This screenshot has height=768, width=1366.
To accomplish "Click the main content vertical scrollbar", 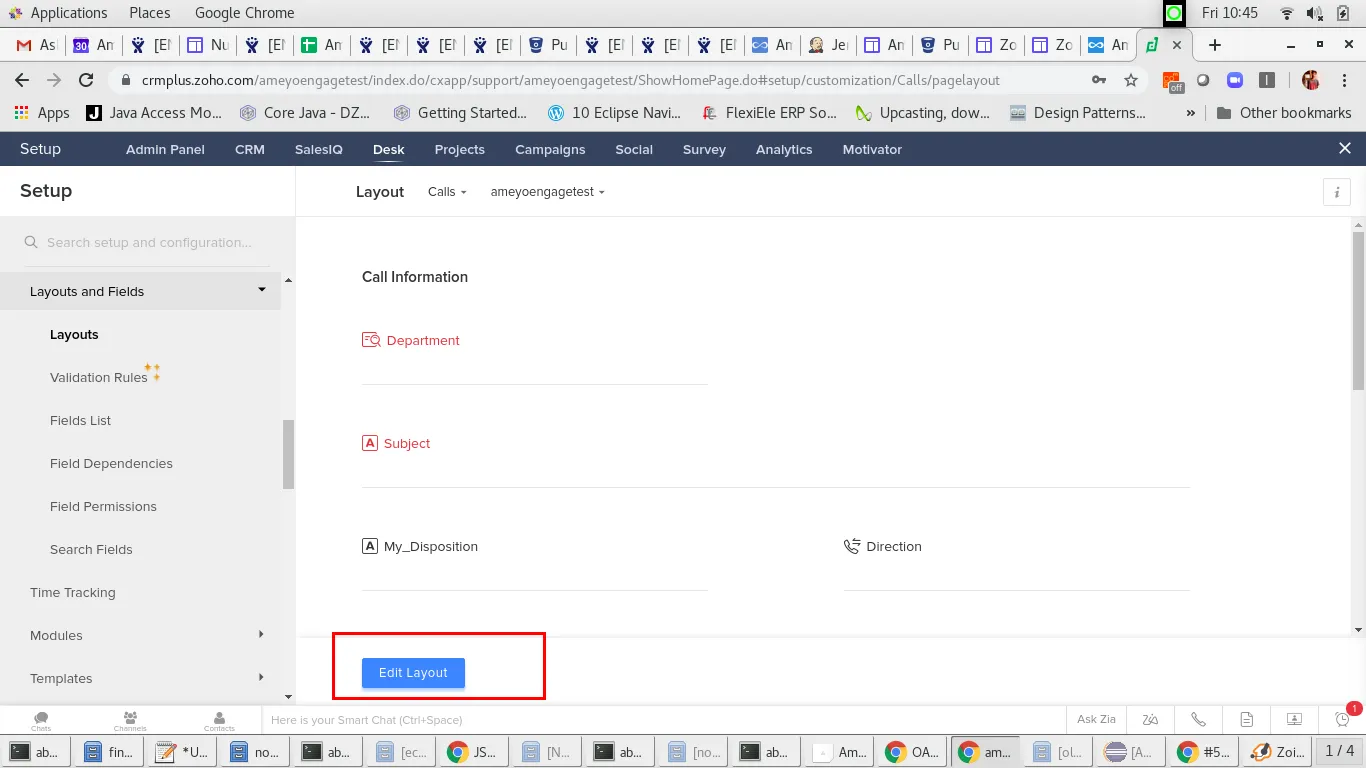I will pos(1358,310).
